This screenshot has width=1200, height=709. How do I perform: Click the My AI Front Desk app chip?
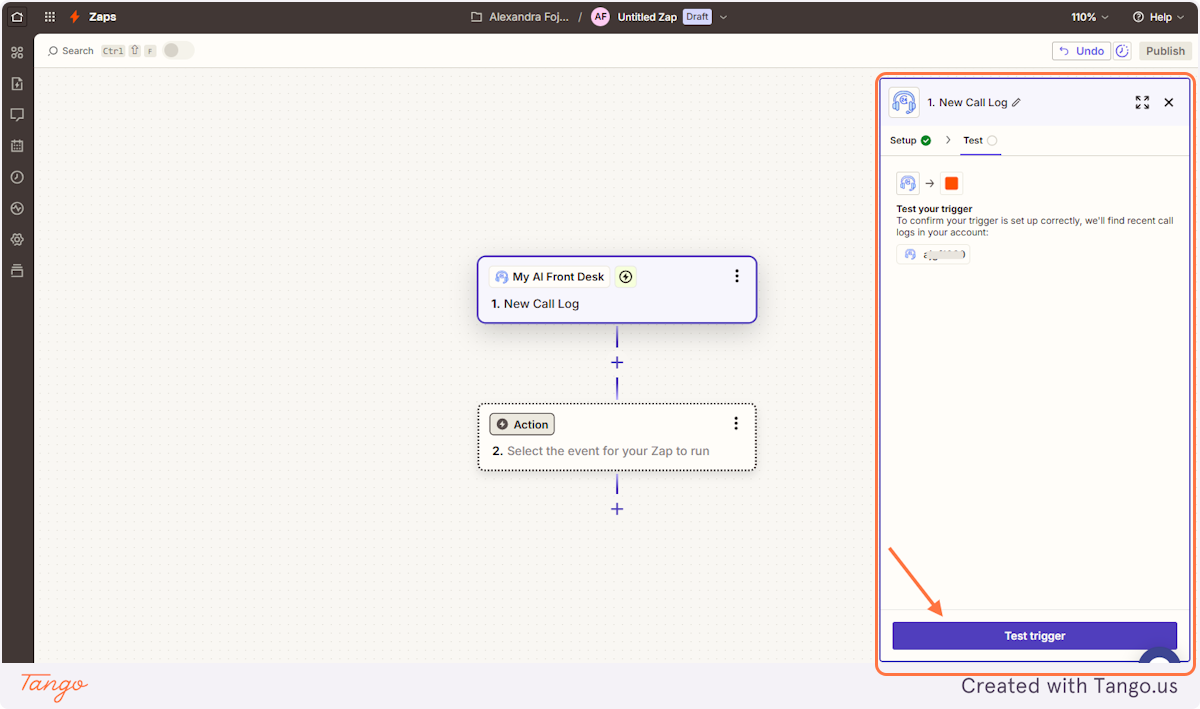point(550,277)
